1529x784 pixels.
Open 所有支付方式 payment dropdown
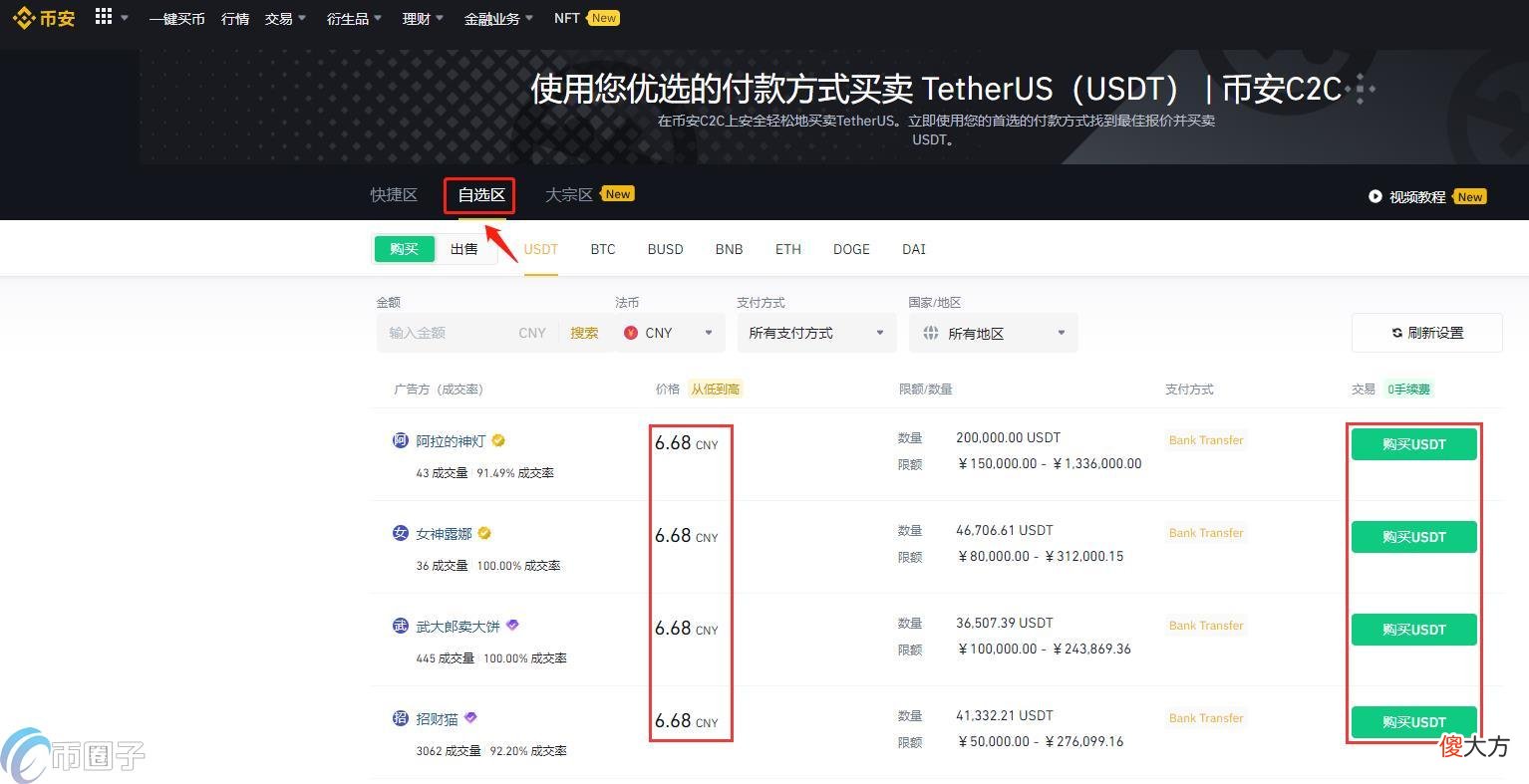pos(817,333)
